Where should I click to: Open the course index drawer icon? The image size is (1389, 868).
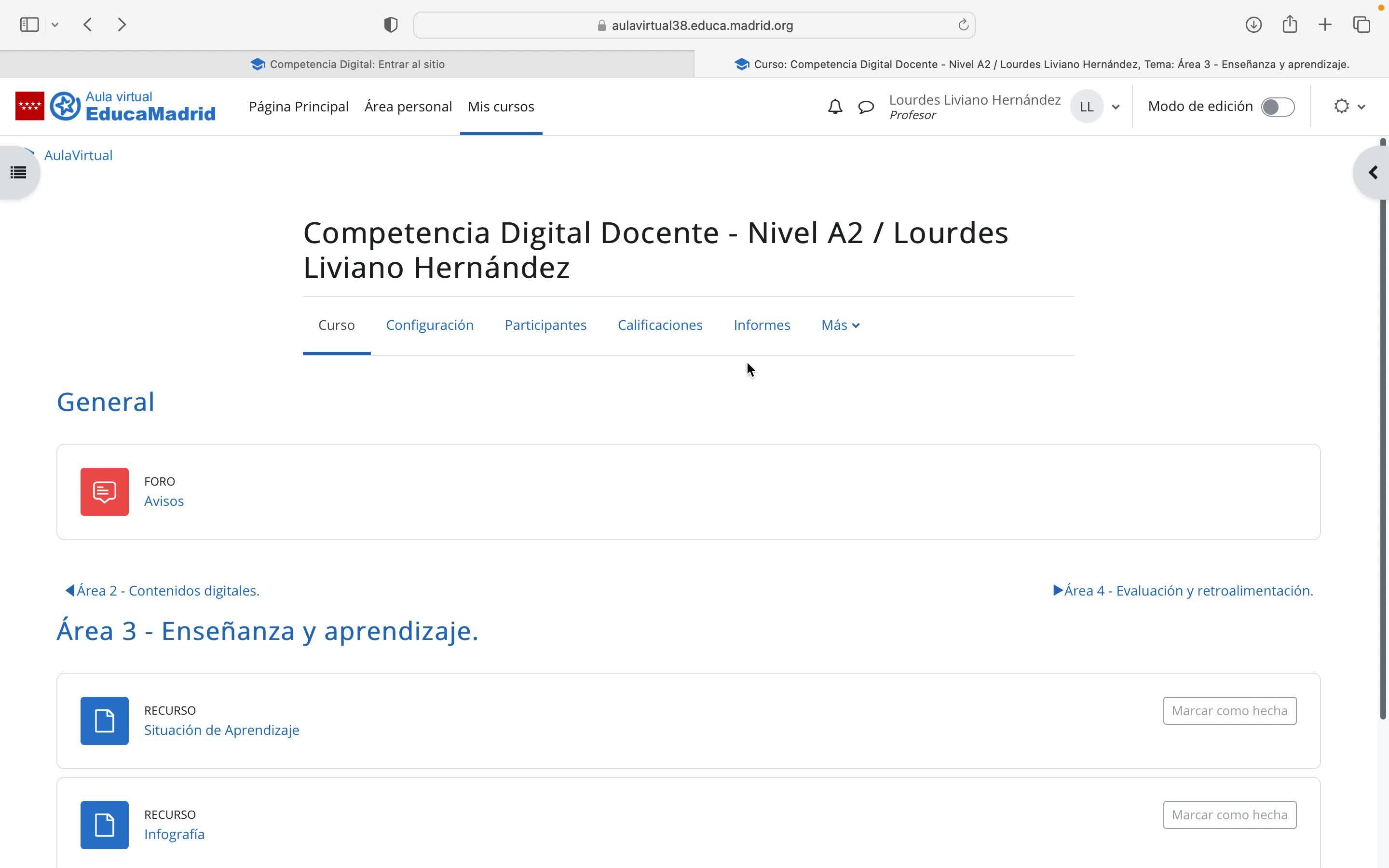click(18, 172)
